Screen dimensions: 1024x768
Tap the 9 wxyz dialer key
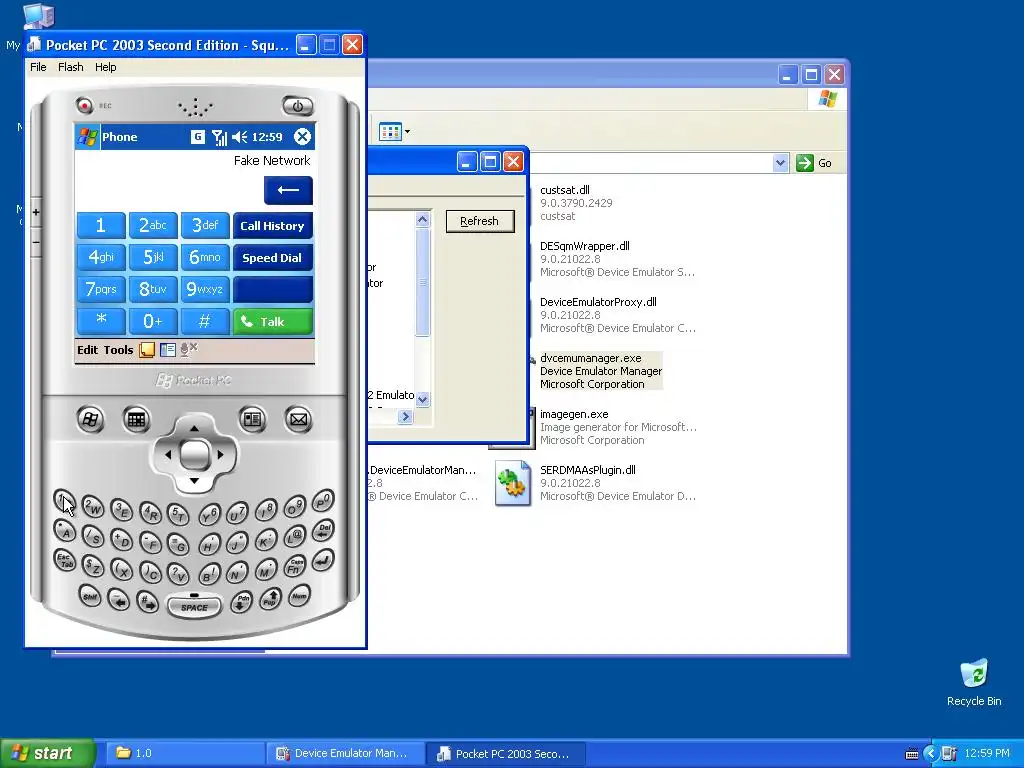(x=205, y=289)
